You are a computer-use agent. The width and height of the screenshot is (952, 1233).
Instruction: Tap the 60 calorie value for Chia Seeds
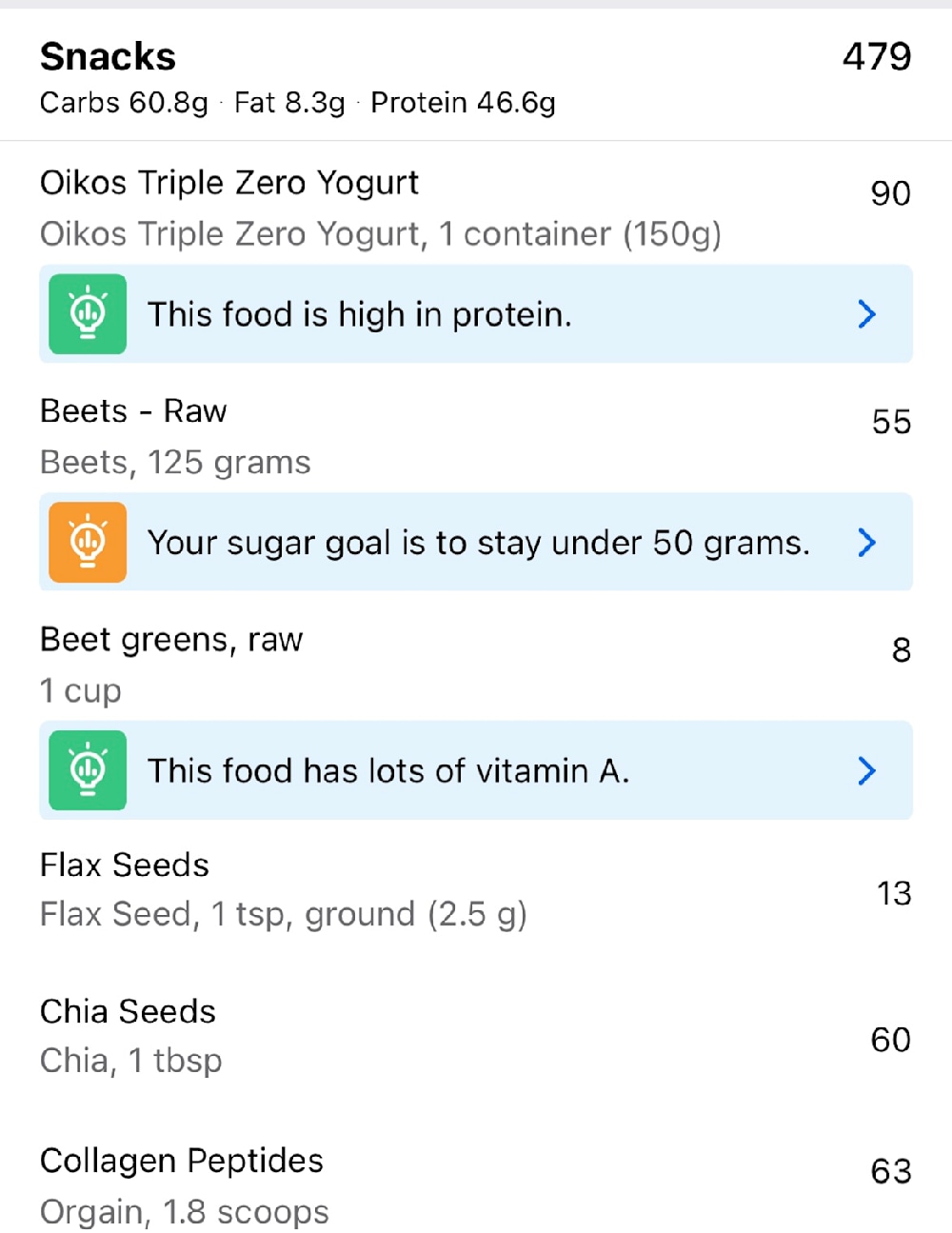890,1040
